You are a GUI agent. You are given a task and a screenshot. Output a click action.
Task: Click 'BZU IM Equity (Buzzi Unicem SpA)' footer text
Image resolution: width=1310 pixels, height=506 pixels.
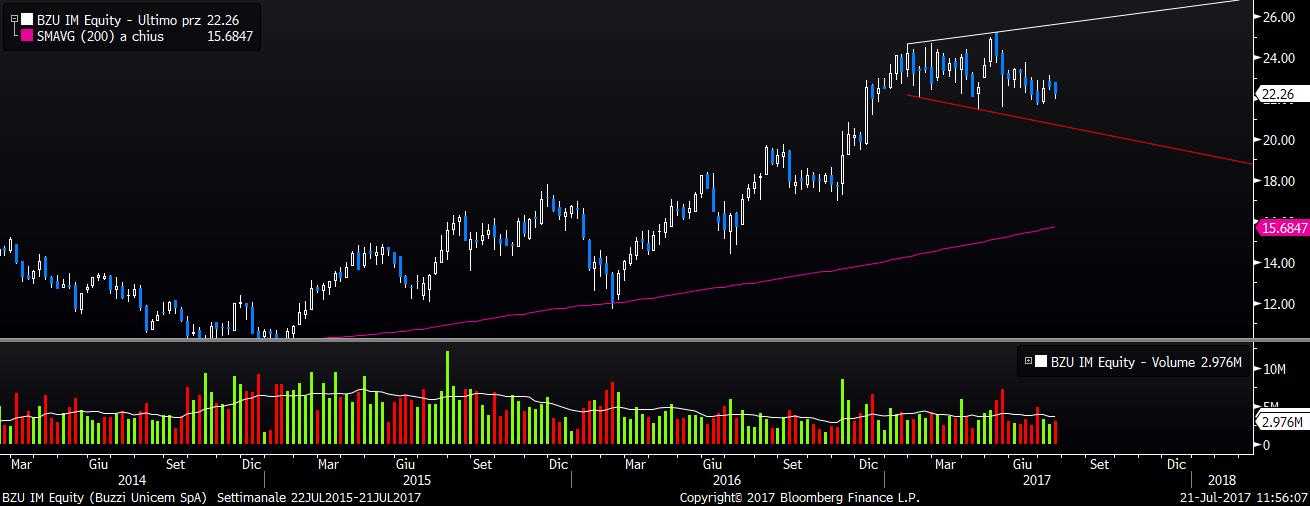click(x=104, y=497)
